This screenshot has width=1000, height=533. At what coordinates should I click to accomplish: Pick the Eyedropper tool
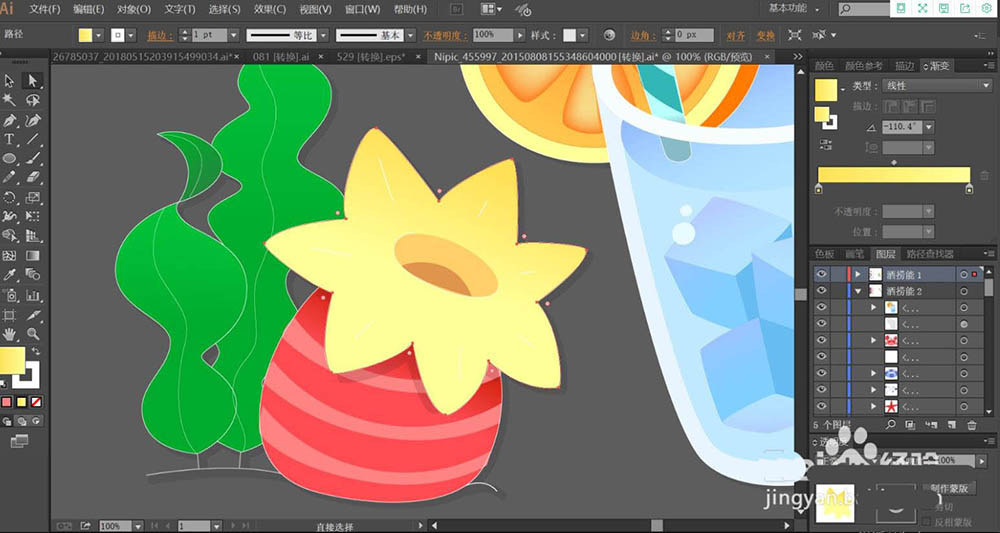tap(9, 275)
